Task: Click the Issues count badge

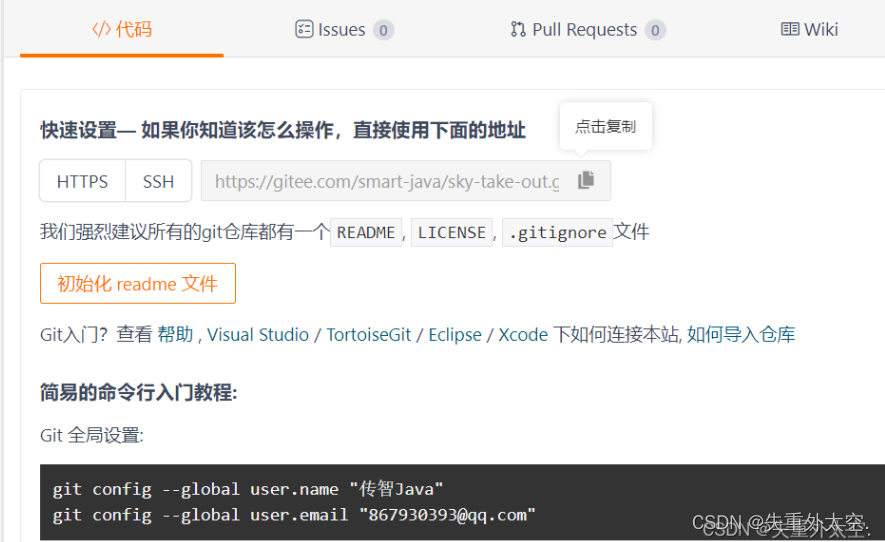Action: (x=383, y=30)
